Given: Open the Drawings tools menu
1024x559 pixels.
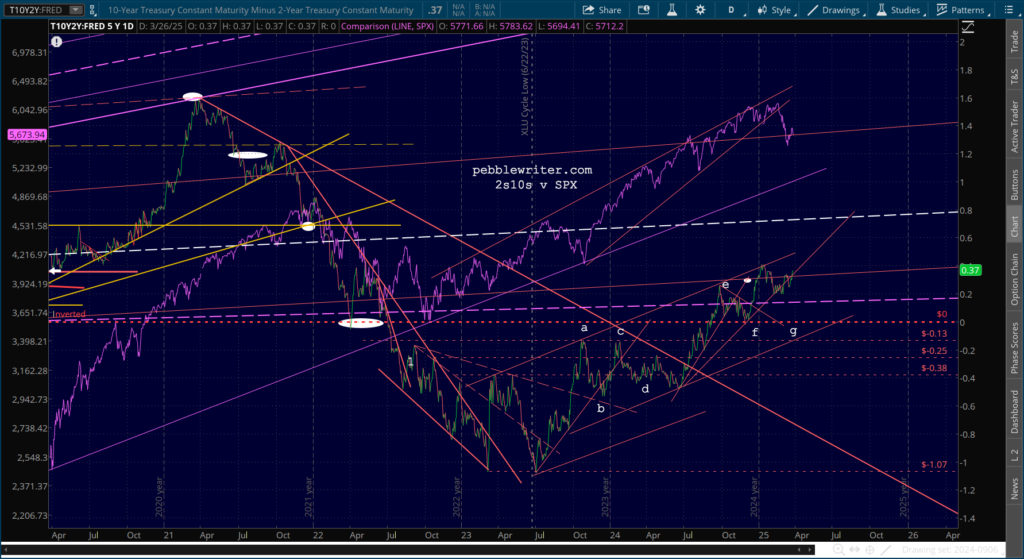Looking at the screenshot, I should click(x=835, y=10).
